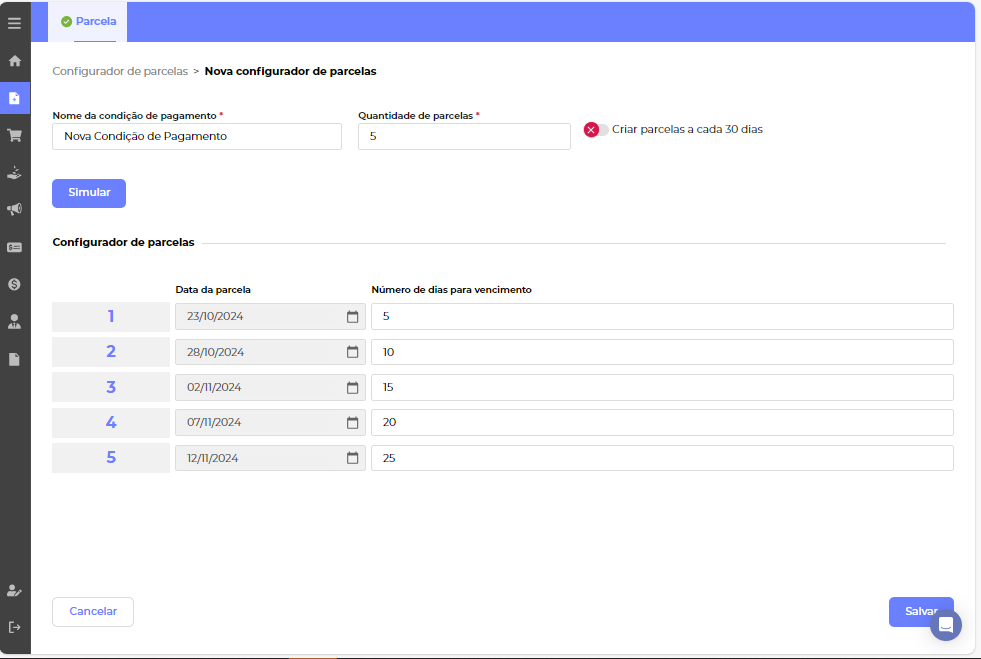Viewport: 981px width, 659px height.
Task: Toggle 'Criar parcelas a cada 30 dias'
Action: click(x=596, y=130)
